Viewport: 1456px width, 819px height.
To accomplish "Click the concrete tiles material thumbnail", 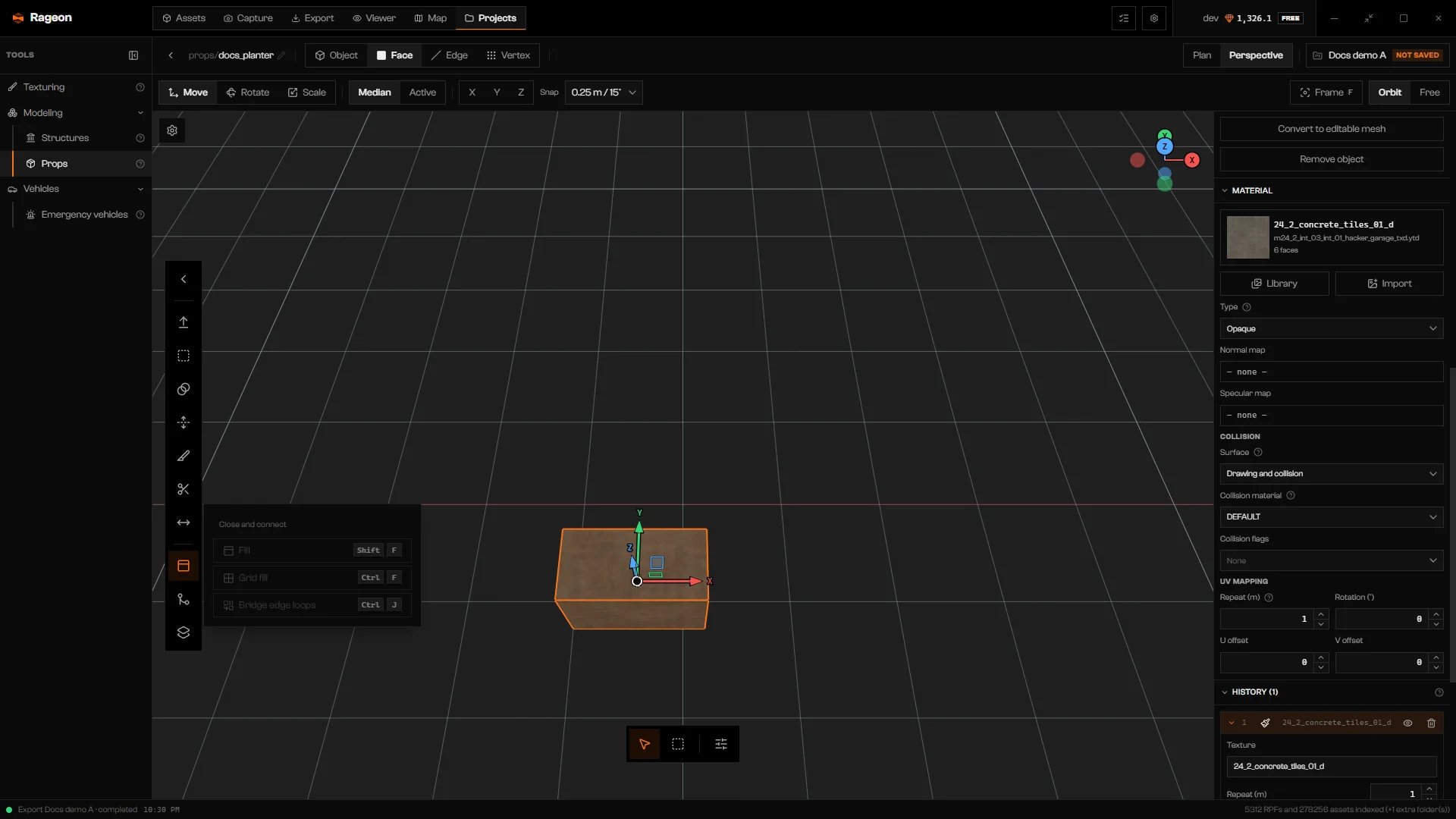I will pos(1247,237).
